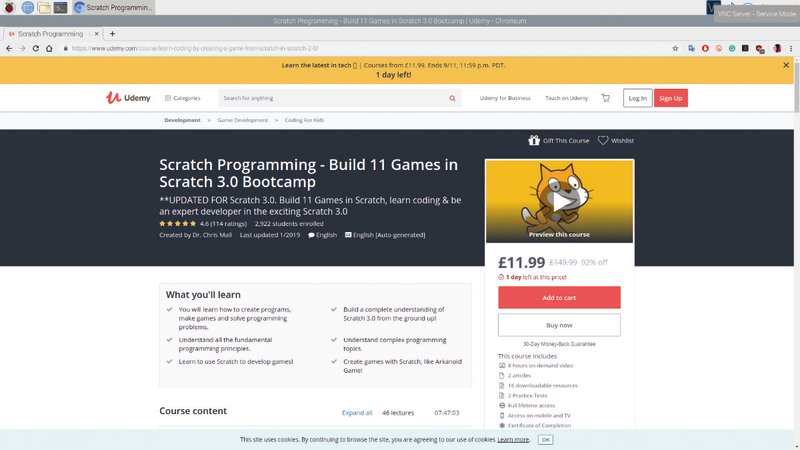
Task: Click the Search for anything field
Action: click(x=332, y=98)
